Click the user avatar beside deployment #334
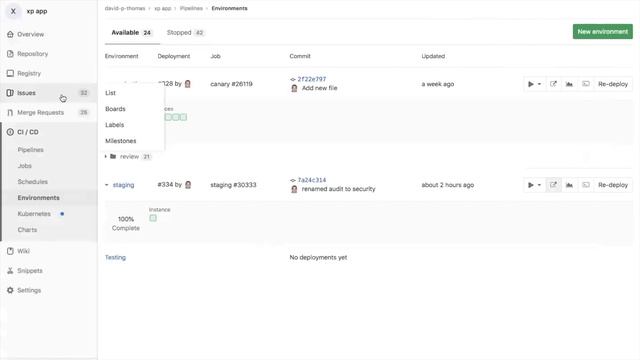Screen dimensions: 640x360 tap(188, 185)
